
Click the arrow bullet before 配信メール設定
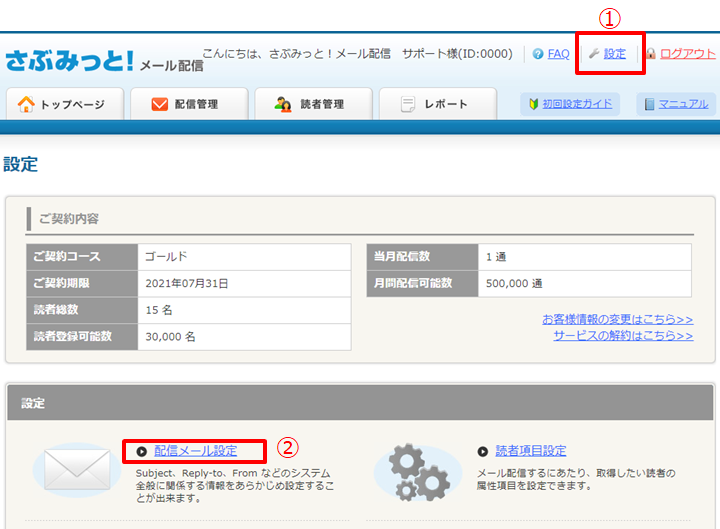141,451
